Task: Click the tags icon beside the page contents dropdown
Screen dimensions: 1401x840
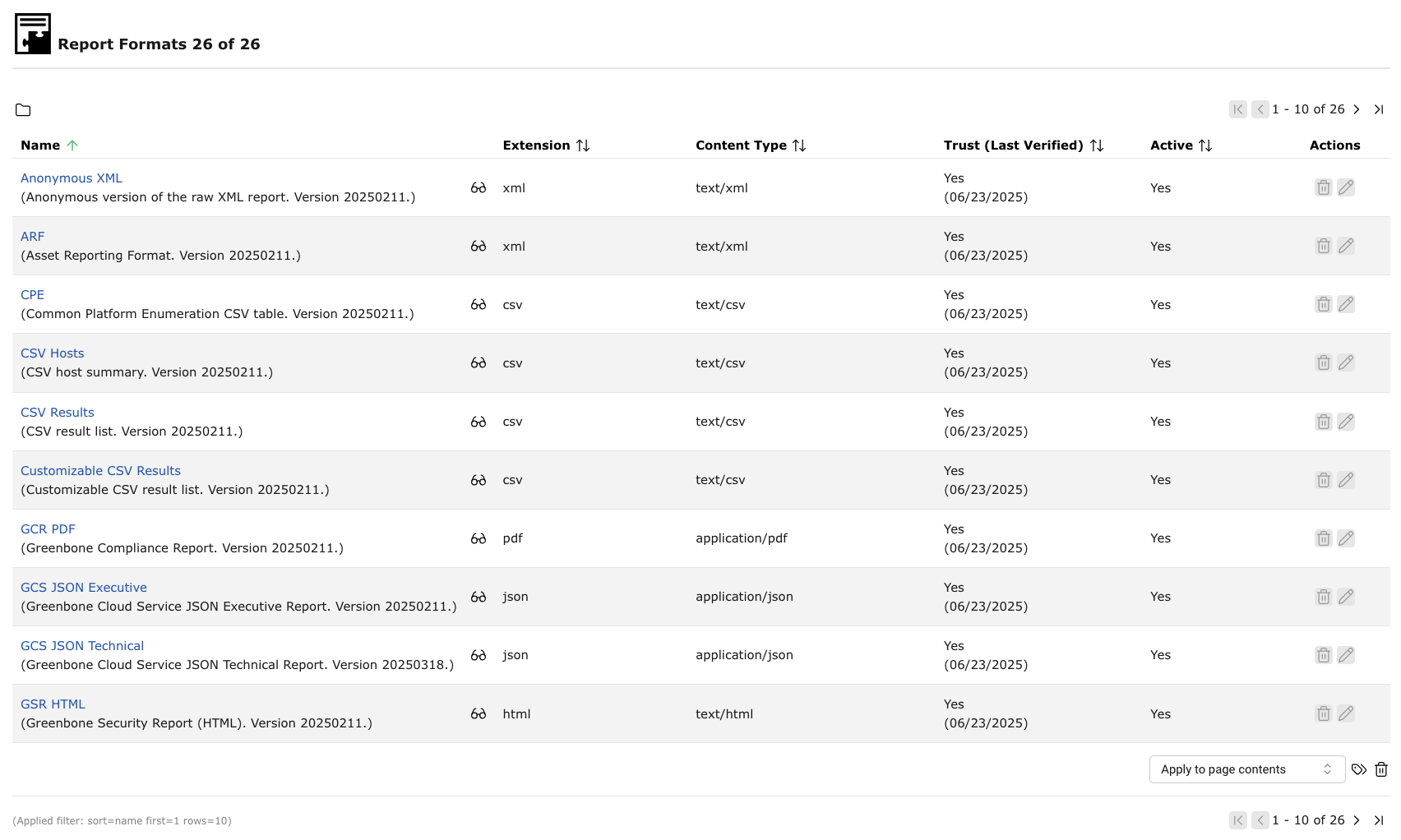Action: 1359,769
